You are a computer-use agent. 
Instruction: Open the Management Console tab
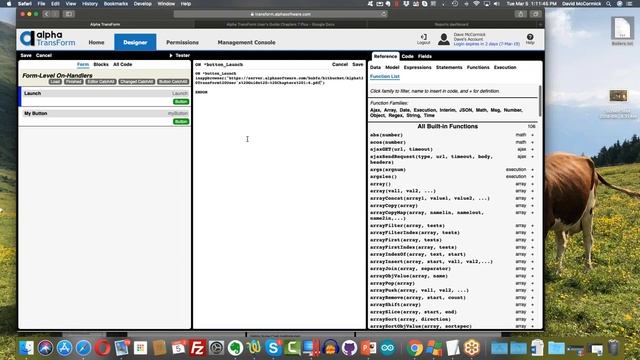(247, 42)
